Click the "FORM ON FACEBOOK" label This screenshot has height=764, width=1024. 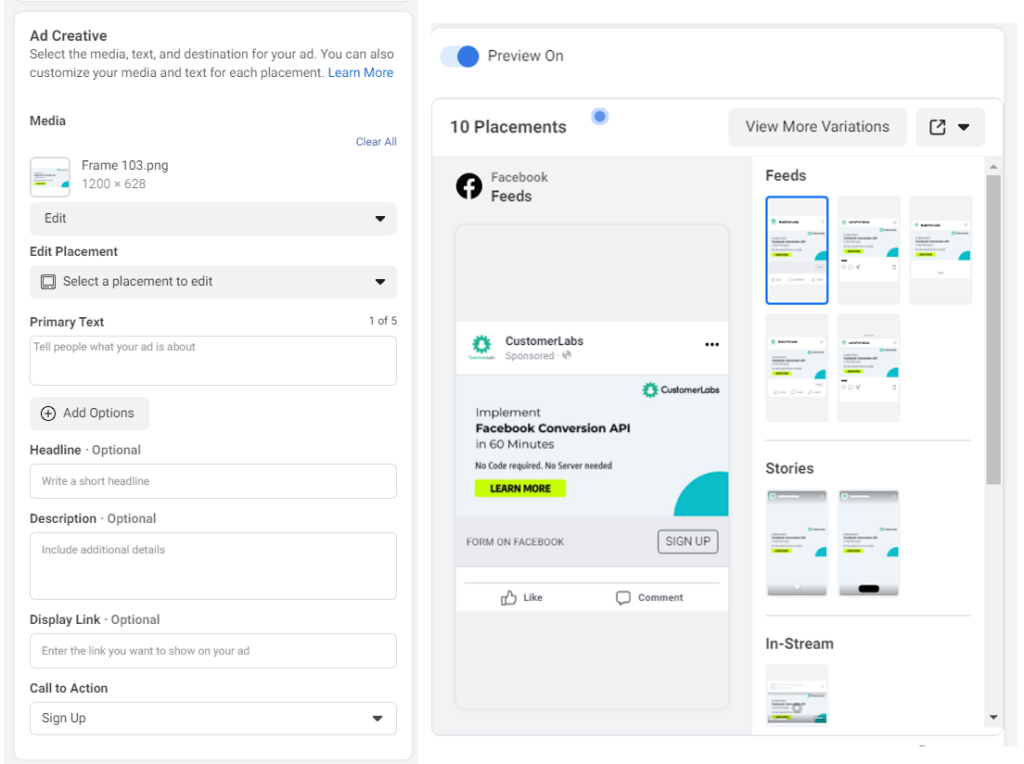pyautogui.click(x=515, y=542)
